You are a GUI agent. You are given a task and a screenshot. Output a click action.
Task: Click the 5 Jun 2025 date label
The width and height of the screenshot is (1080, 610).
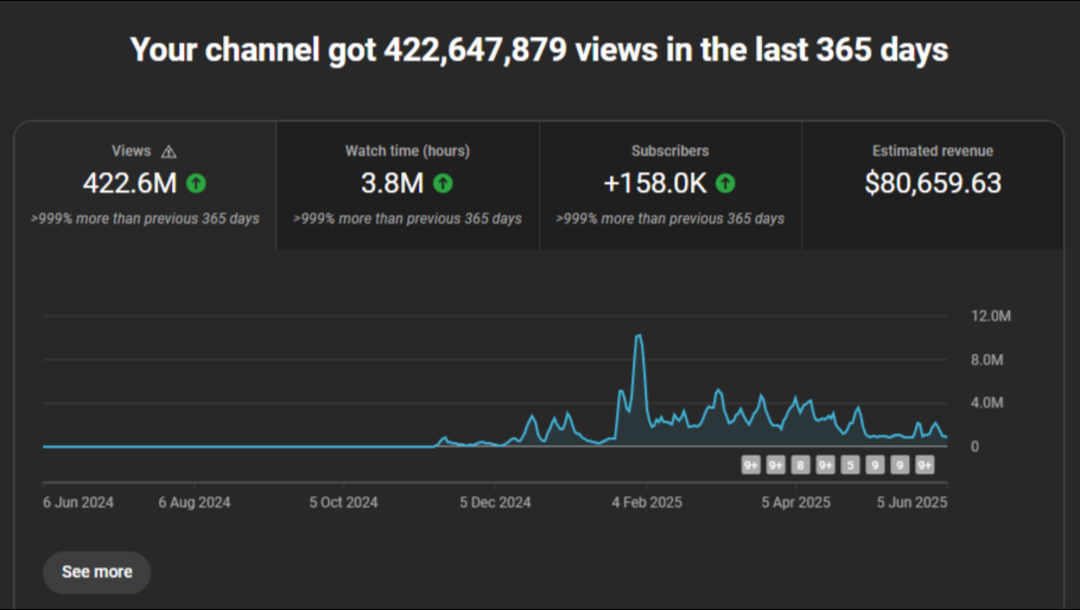[x=912, y=503]
